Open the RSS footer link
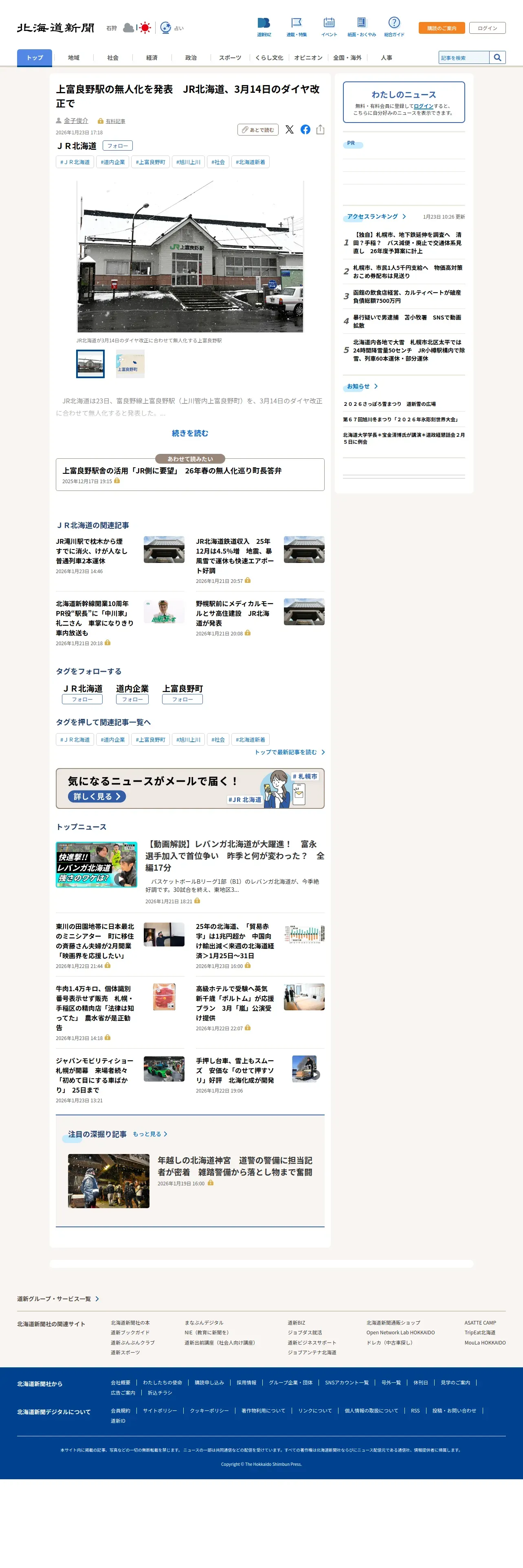This screenshot has width=523, height=1568. pos(415,1411)
